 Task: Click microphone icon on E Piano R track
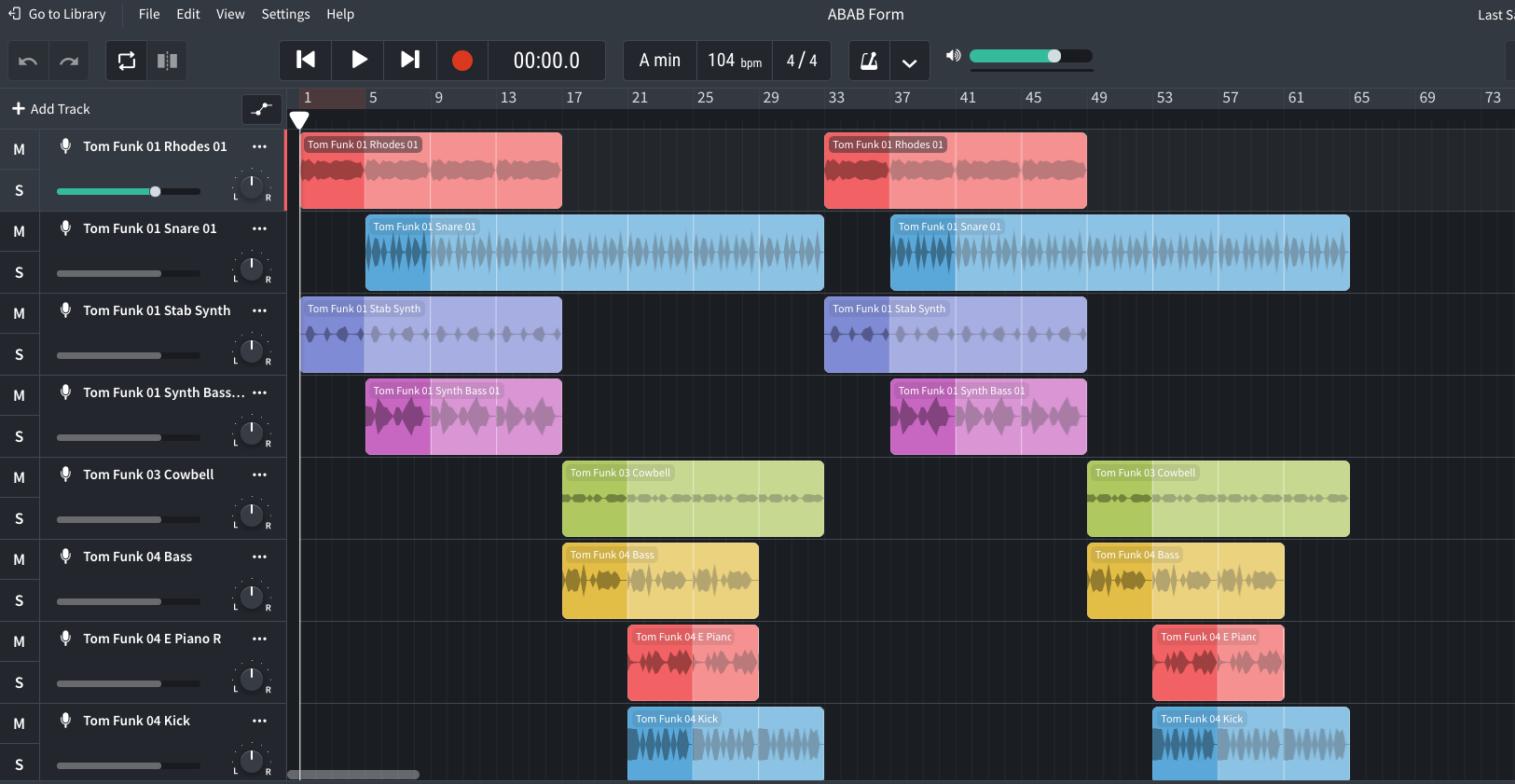pyautogui.click(x=65, y=638)
